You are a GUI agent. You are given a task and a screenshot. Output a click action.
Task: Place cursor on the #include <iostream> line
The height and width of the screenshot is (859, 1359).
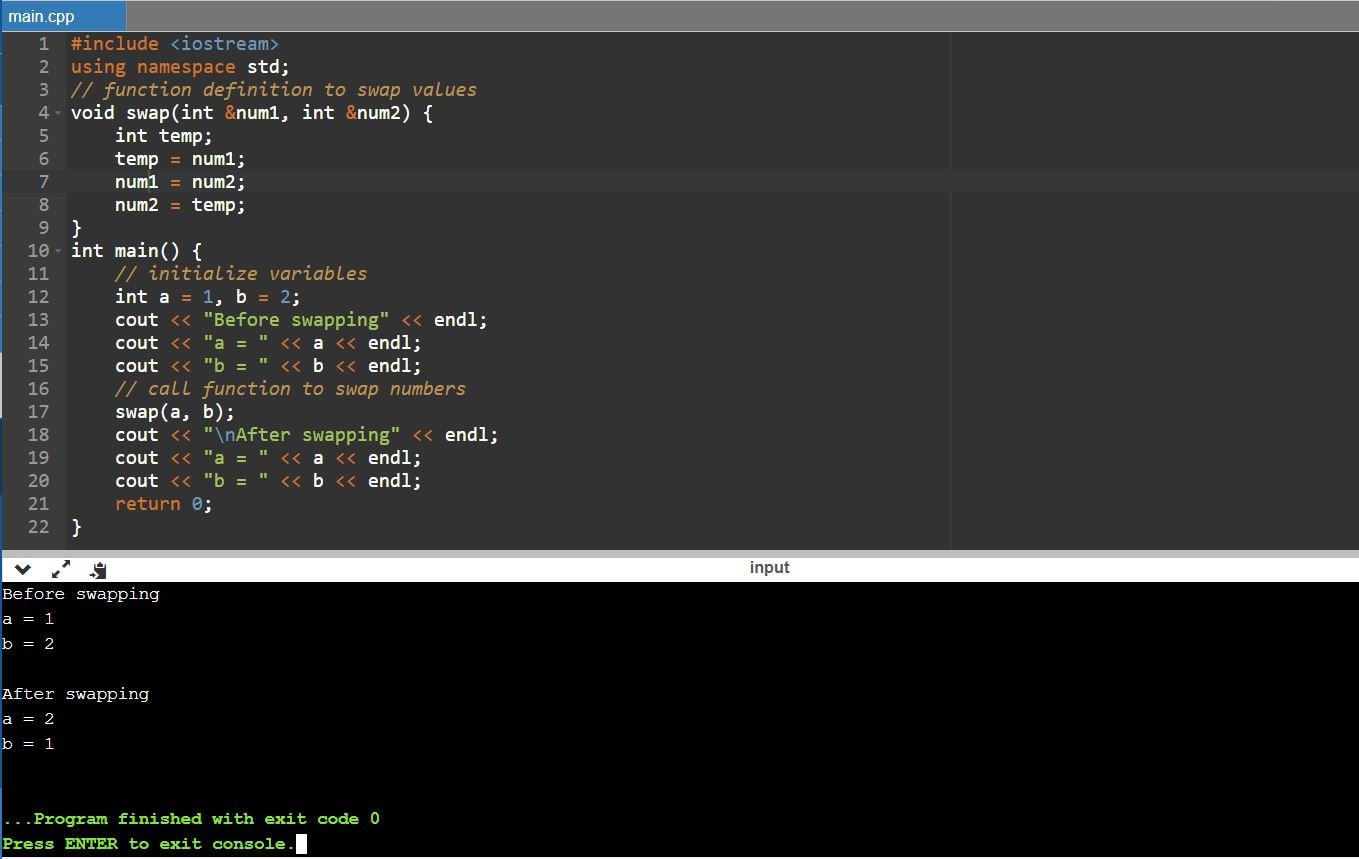coord(174,44)
